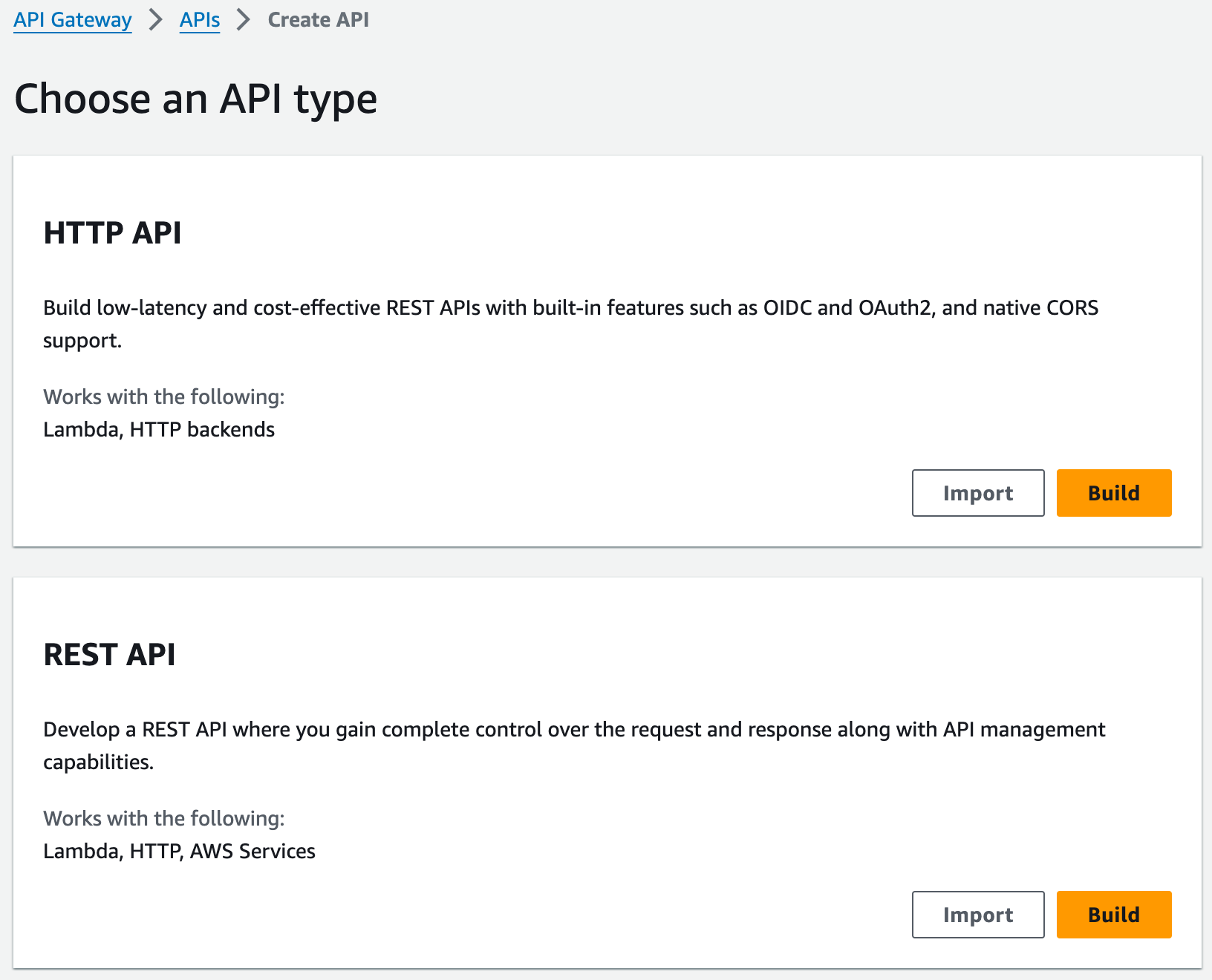Click the 'Lambda, HTTP, AWS Services' text
This screenshot has height=980, width=1212.
point(179,852)
